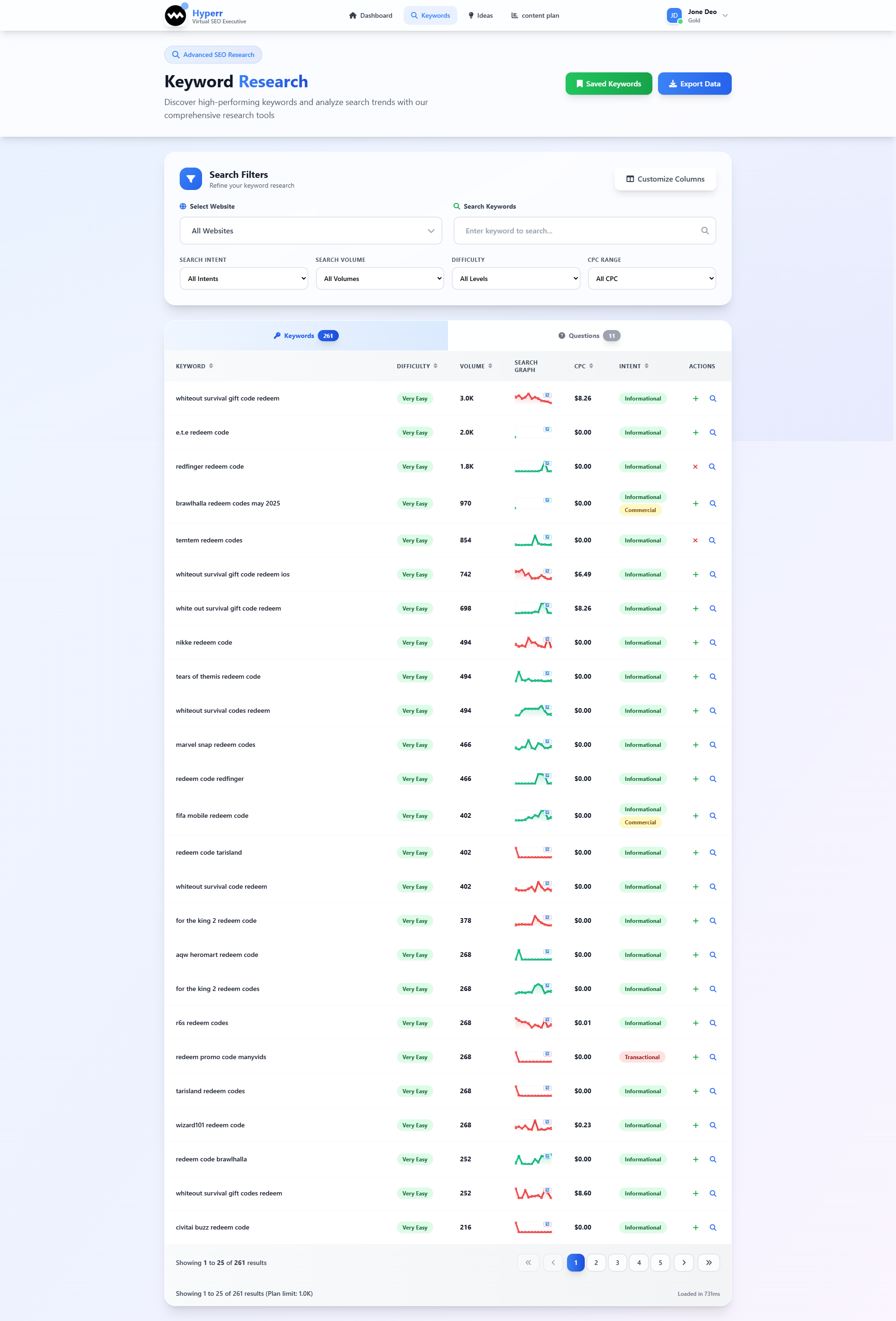Sort by the Intent column
The width and height of the screenshot is (896, 1321).
[x=634, y=366]
